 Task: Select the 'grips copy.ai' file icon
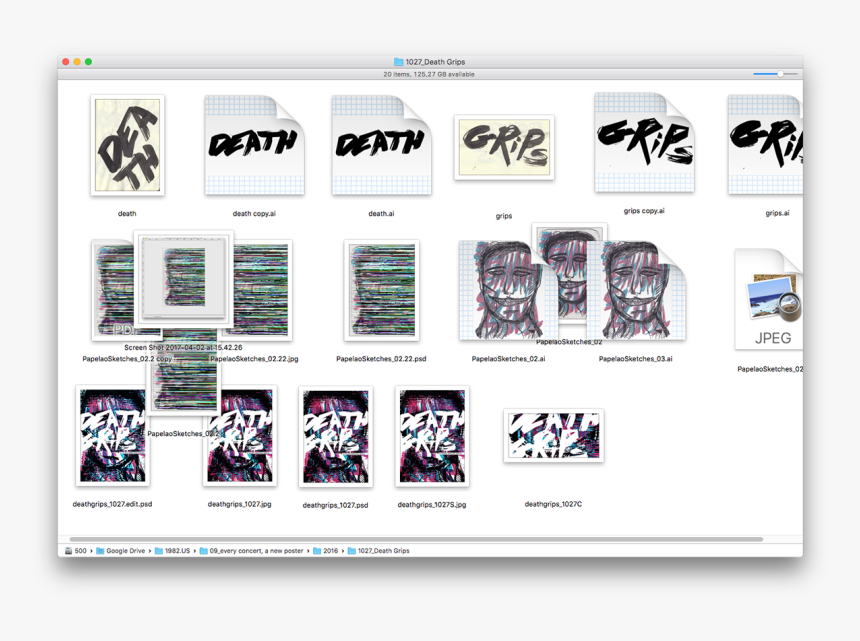coord(644,143)
